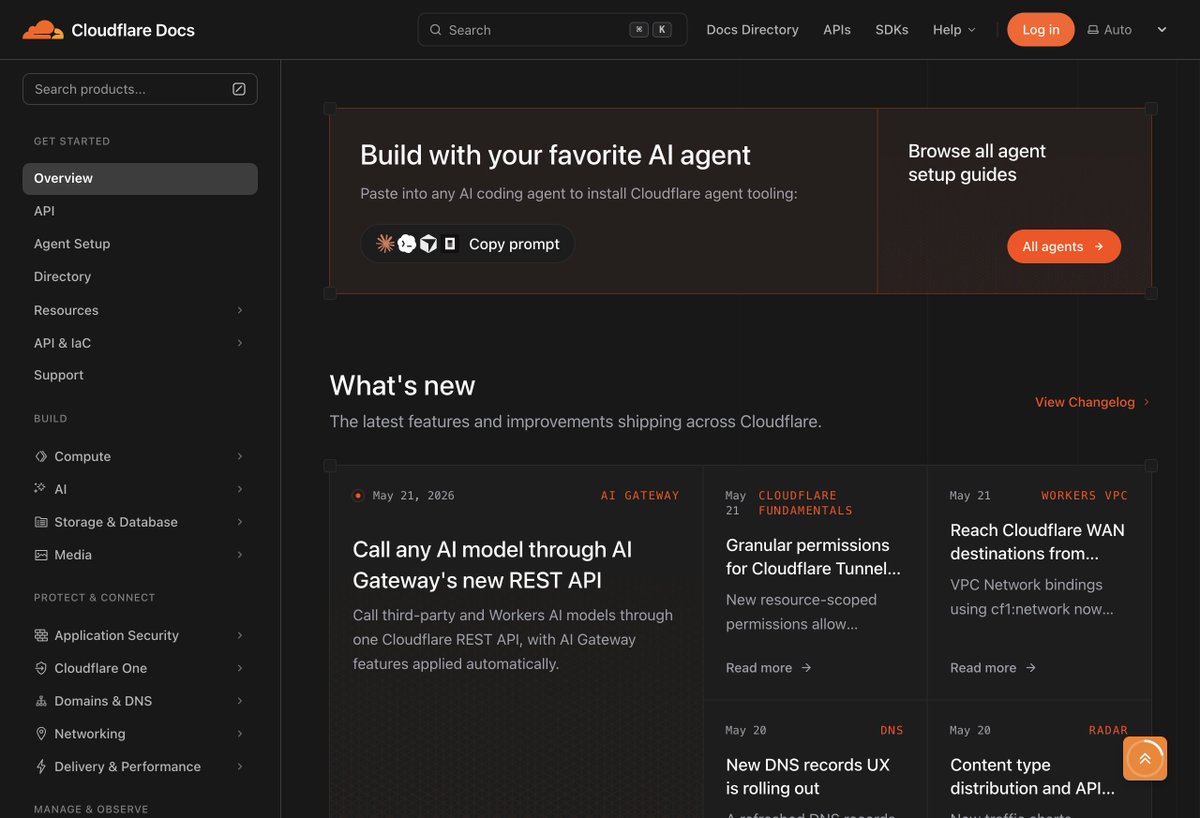Click the Networking pin icon

click(x=41, y=734)
